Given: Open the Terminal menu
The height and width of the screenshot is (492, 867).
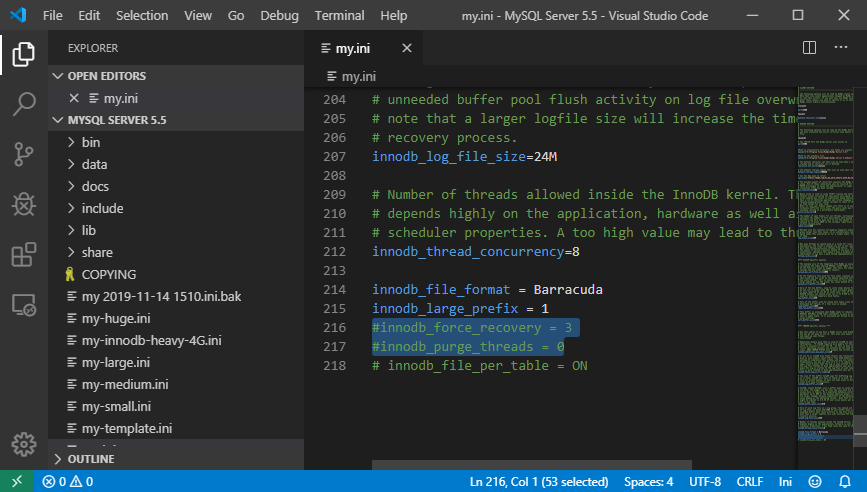Looking at the screenshot, I should [x=340, y=15].
